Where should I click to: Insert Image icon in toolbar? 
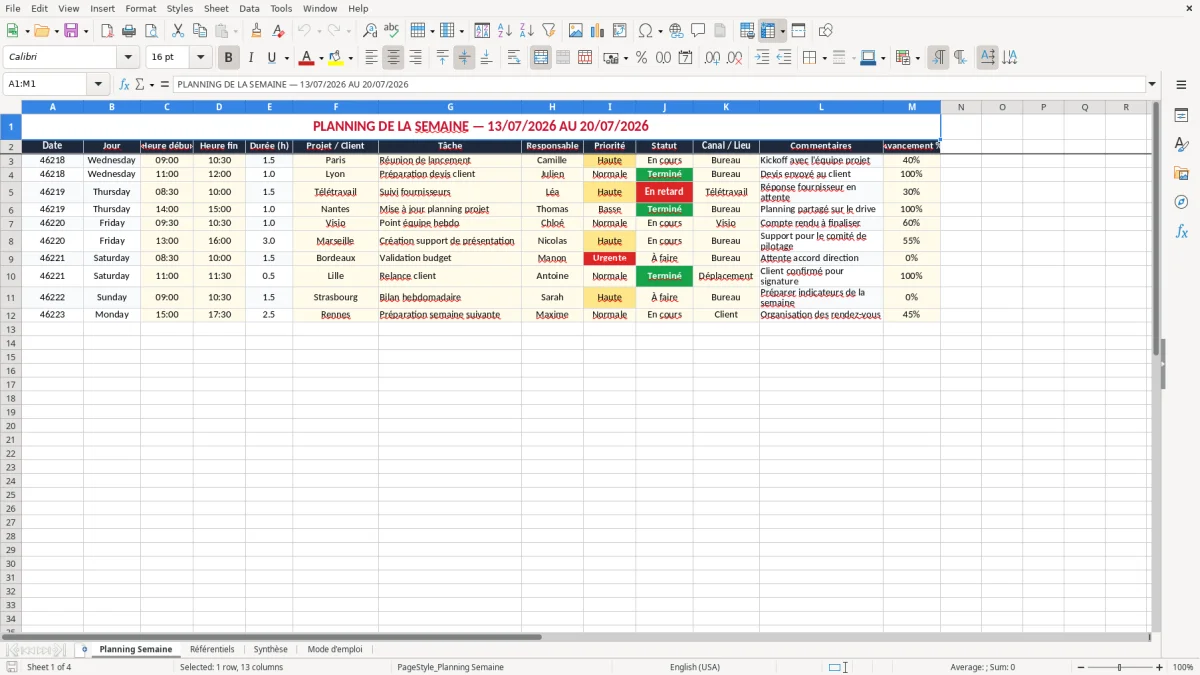(x=576, y=31)
